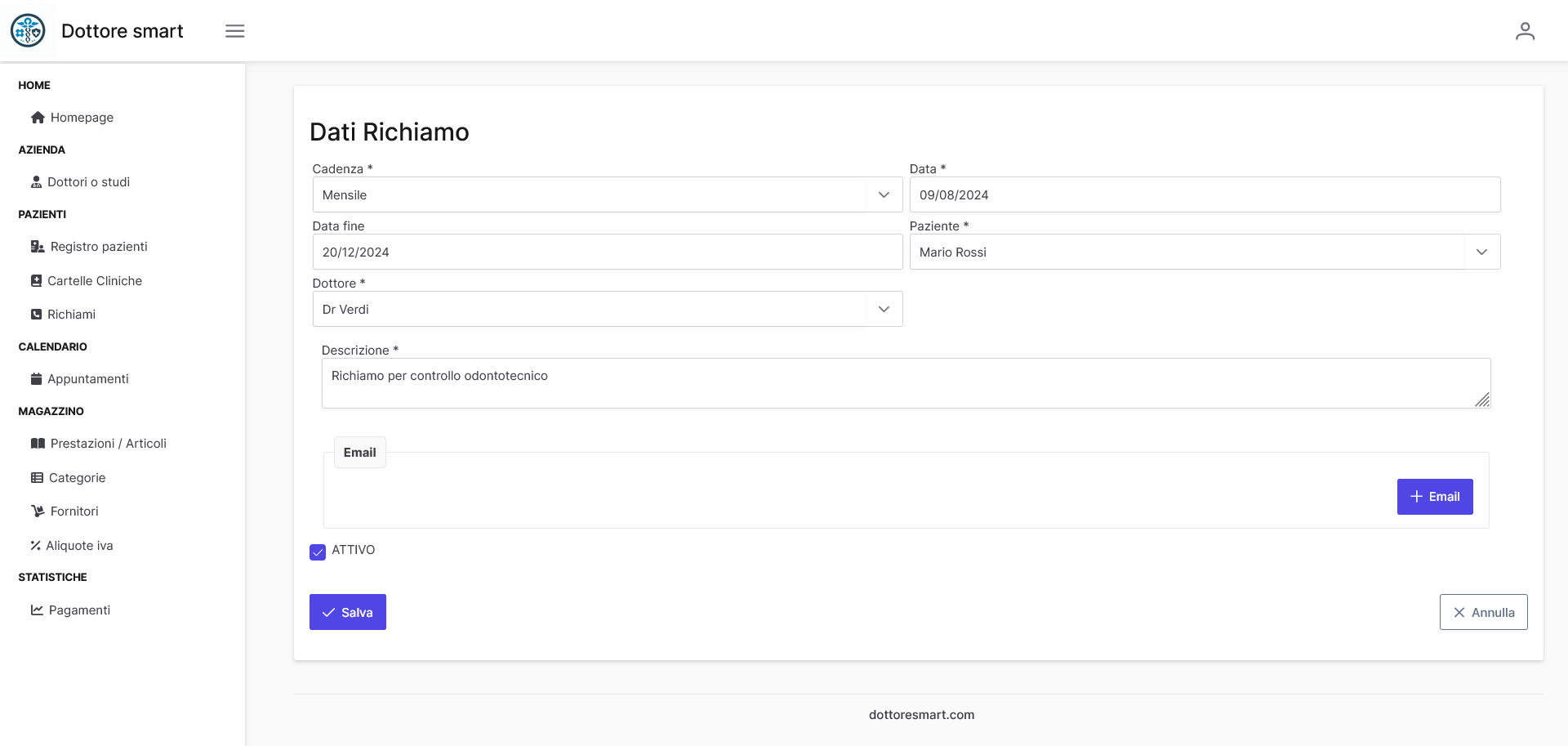Click the dottoresmart.com footer link

coord(921,715)
